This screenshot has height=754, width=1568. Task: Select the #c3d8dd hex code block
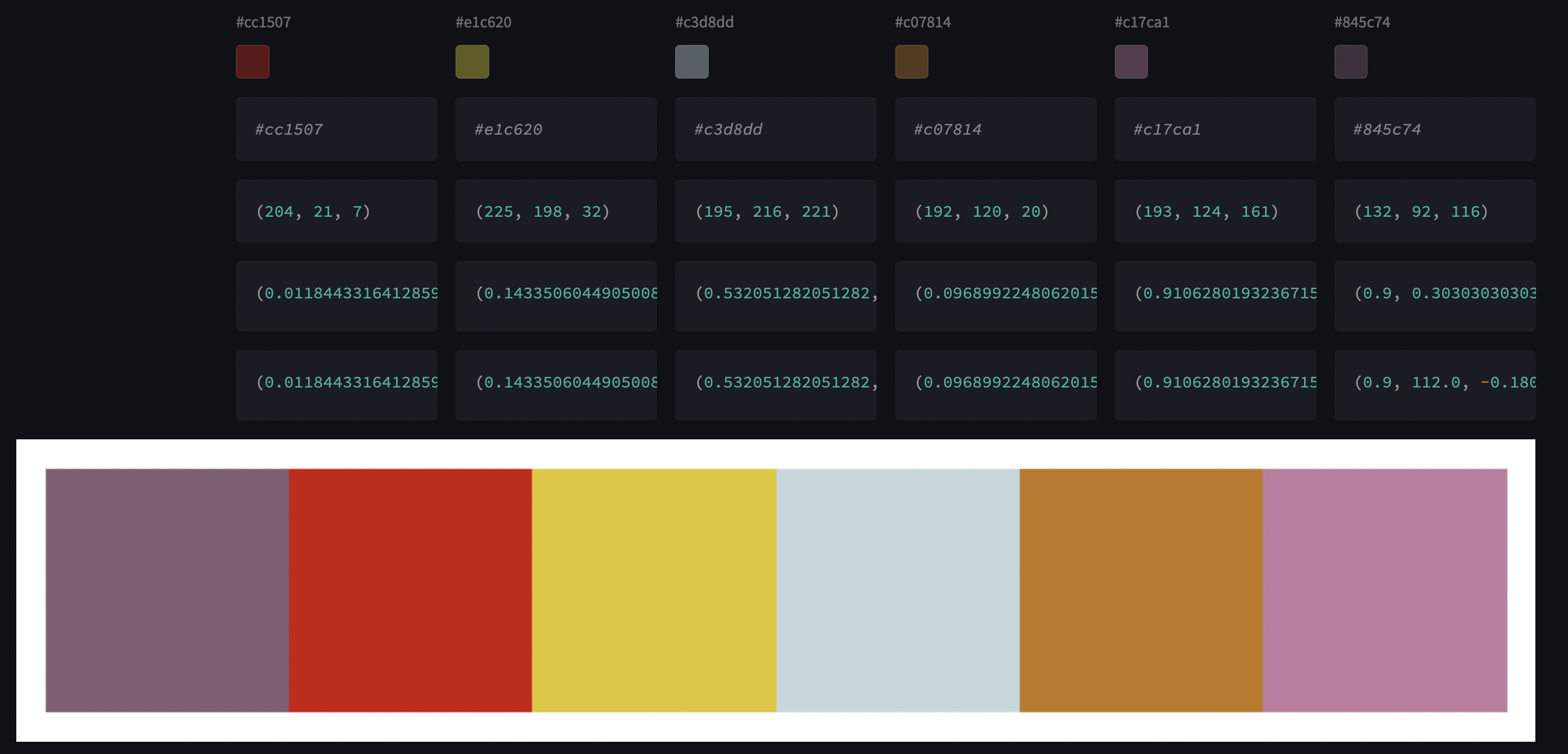click(x=775, y=129)
